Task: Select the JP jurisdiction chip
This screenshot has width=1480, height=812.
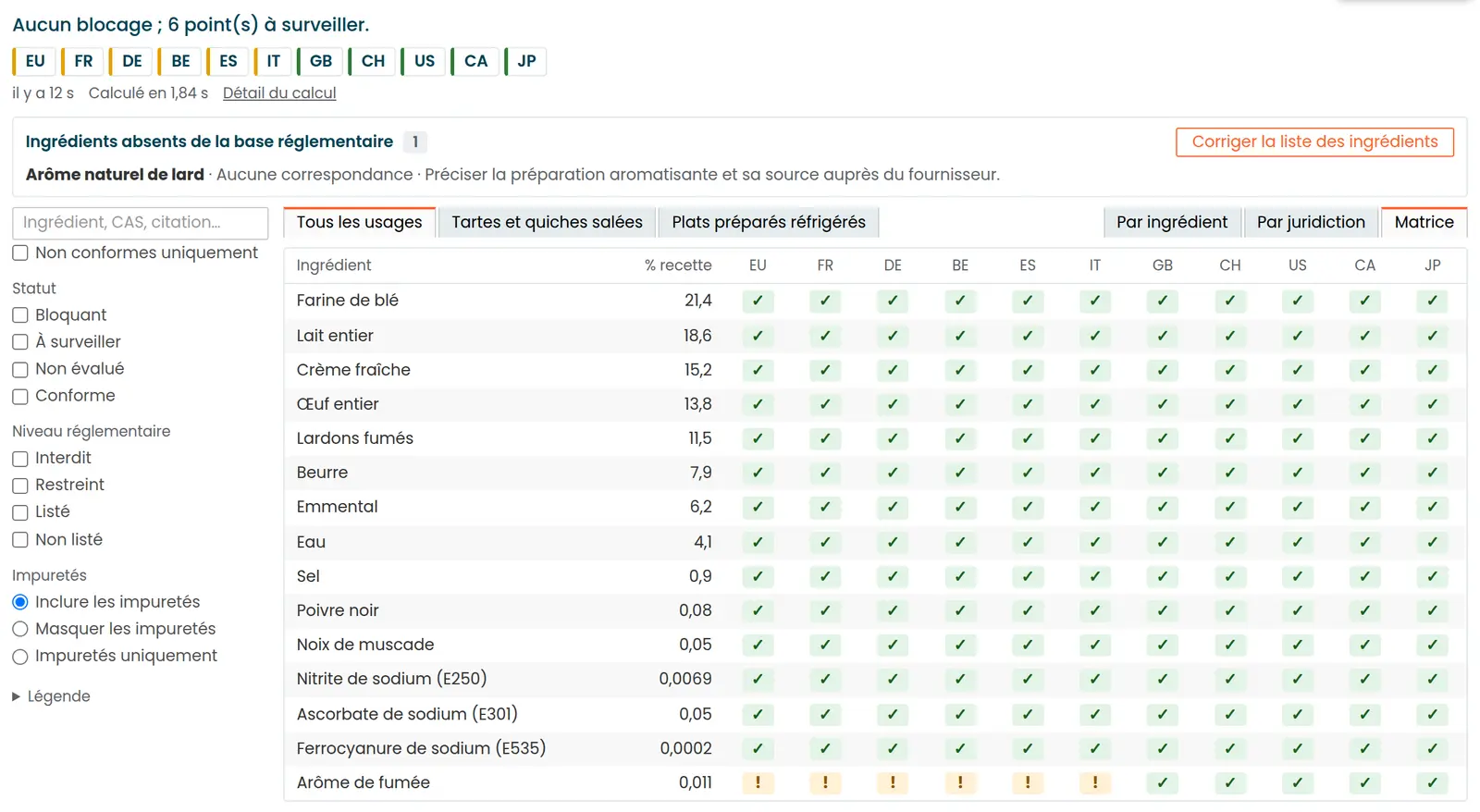Action: [525, 61]
